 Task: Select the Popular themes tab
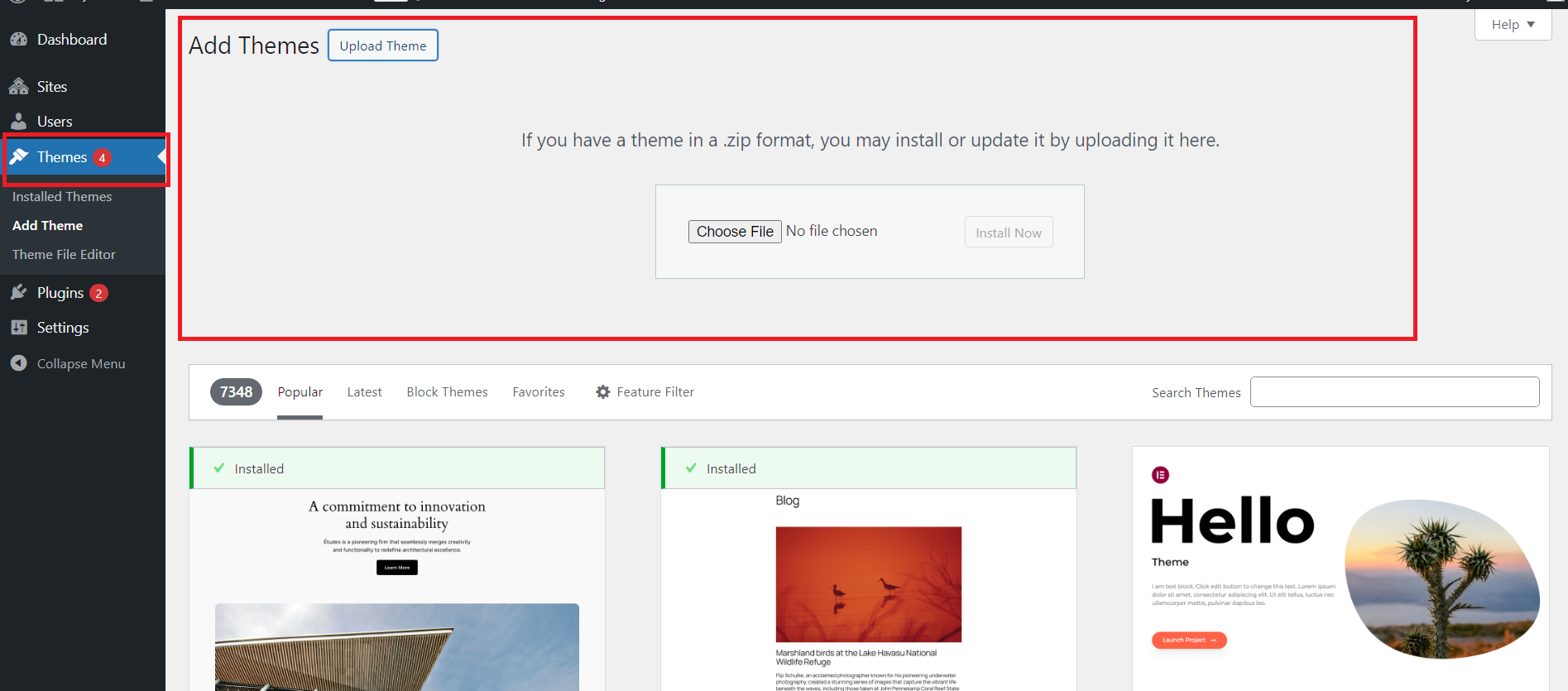(300, 392)
